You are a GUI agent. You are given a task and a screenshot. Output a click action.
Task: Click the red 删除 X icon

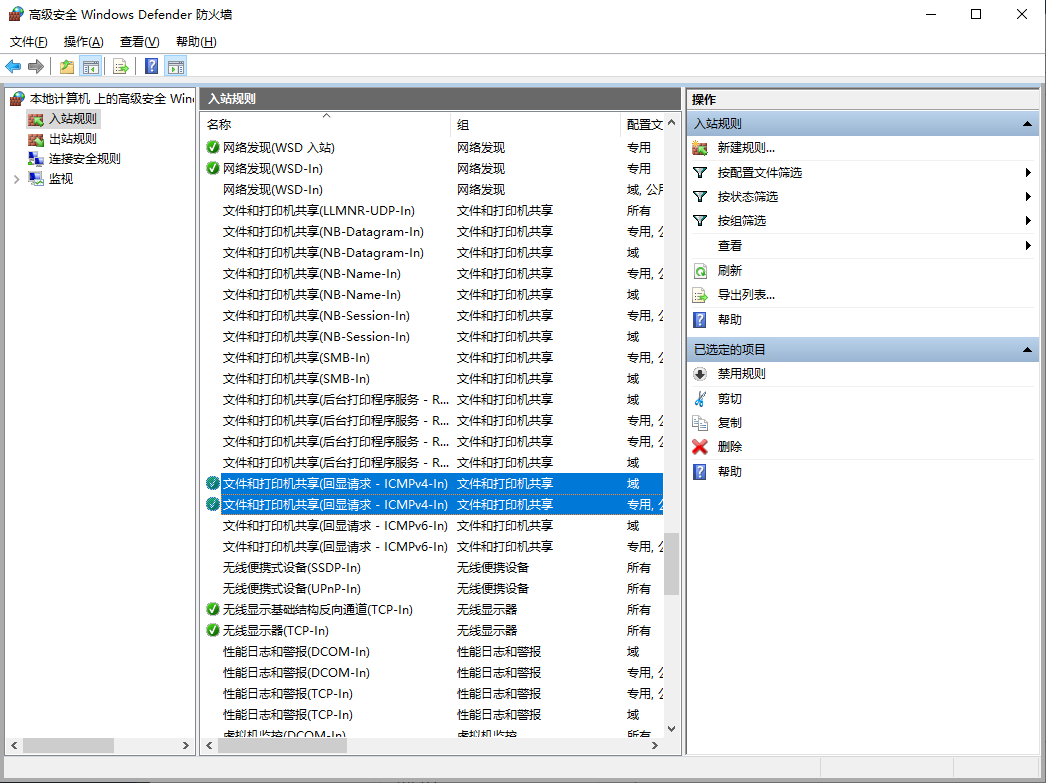(700, 447)
